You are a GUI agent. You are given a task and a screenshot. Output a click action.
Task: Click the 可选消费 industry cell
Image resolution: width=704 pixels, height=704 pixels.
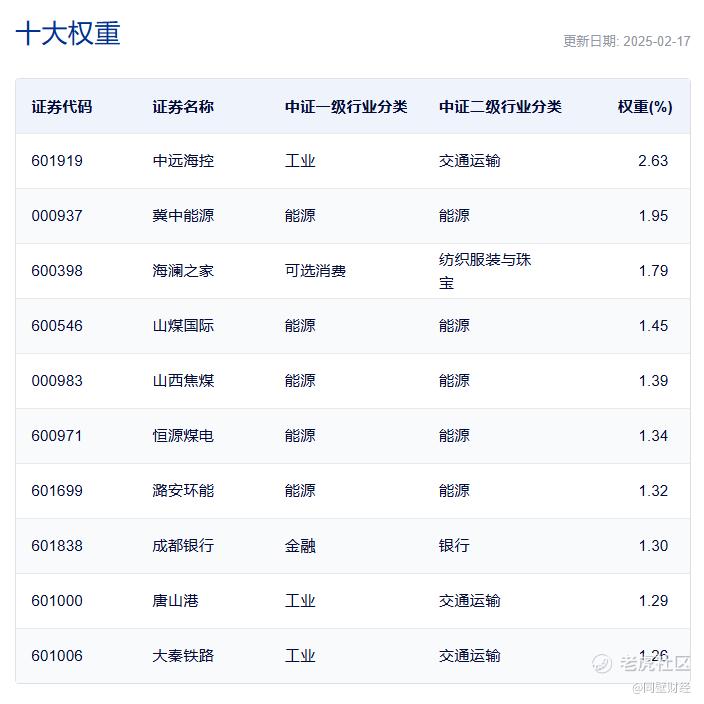coord(315,271)
